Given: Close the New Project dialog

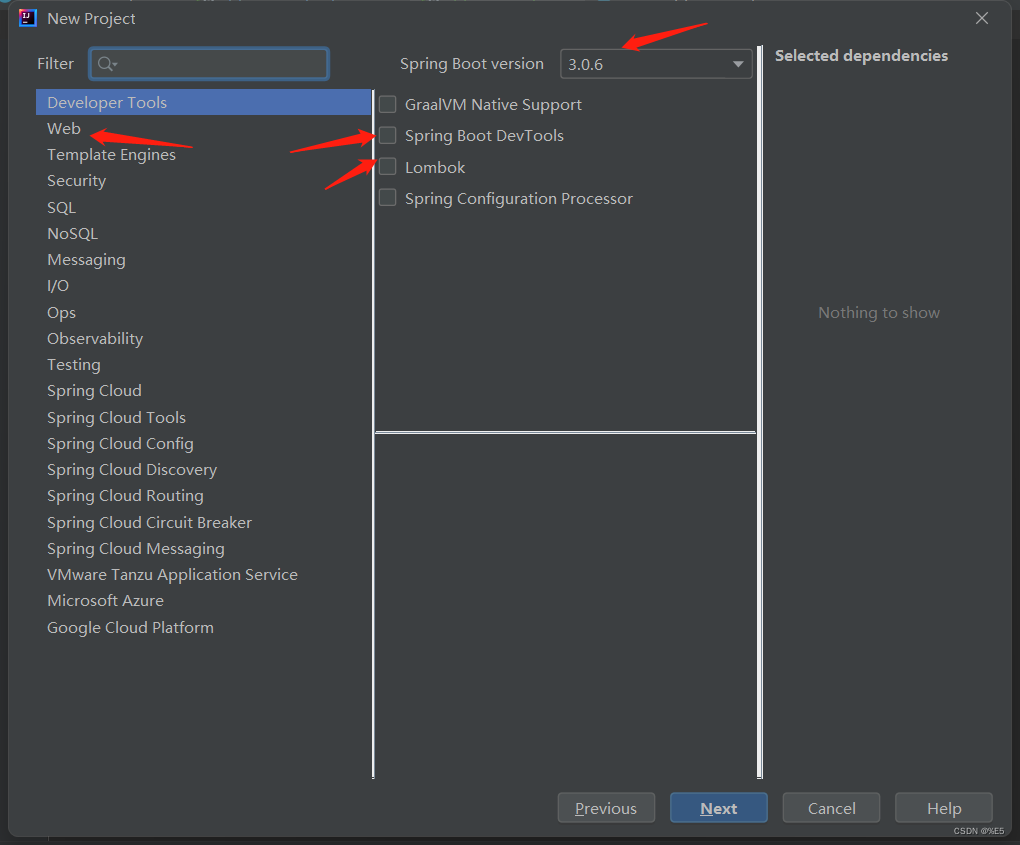Looking at the screenshot, I should tap(982, 18).
